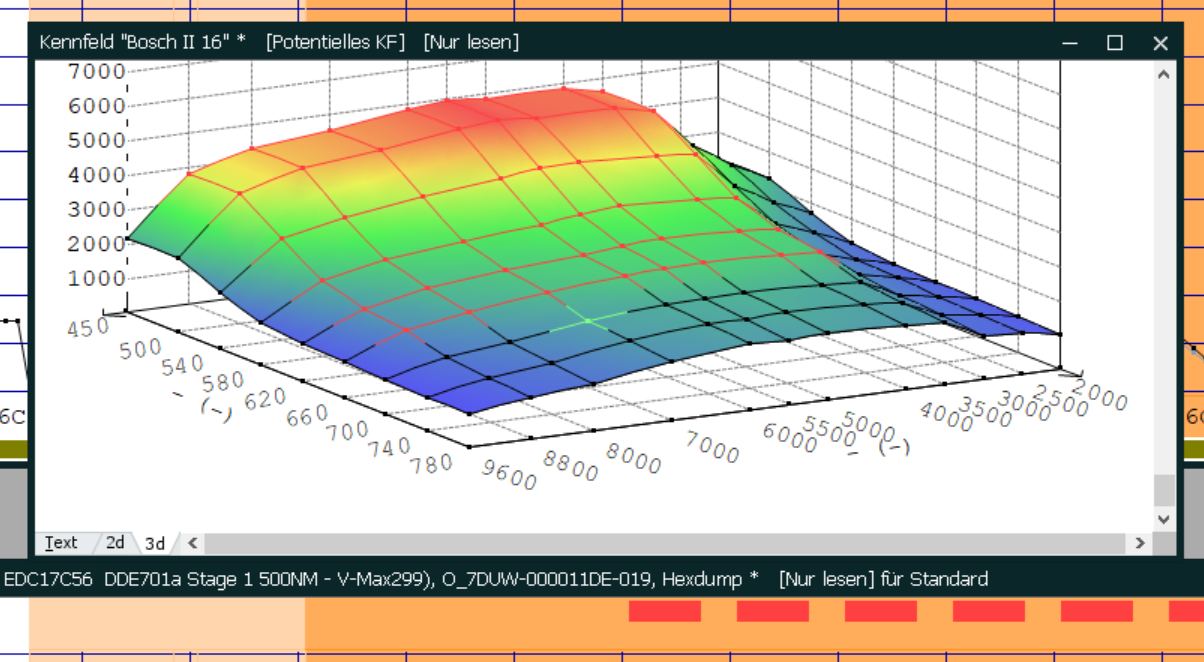1204x662 pixels.
Task: Click the horizontal scrollbar left arrow
Action: (192, 543)
